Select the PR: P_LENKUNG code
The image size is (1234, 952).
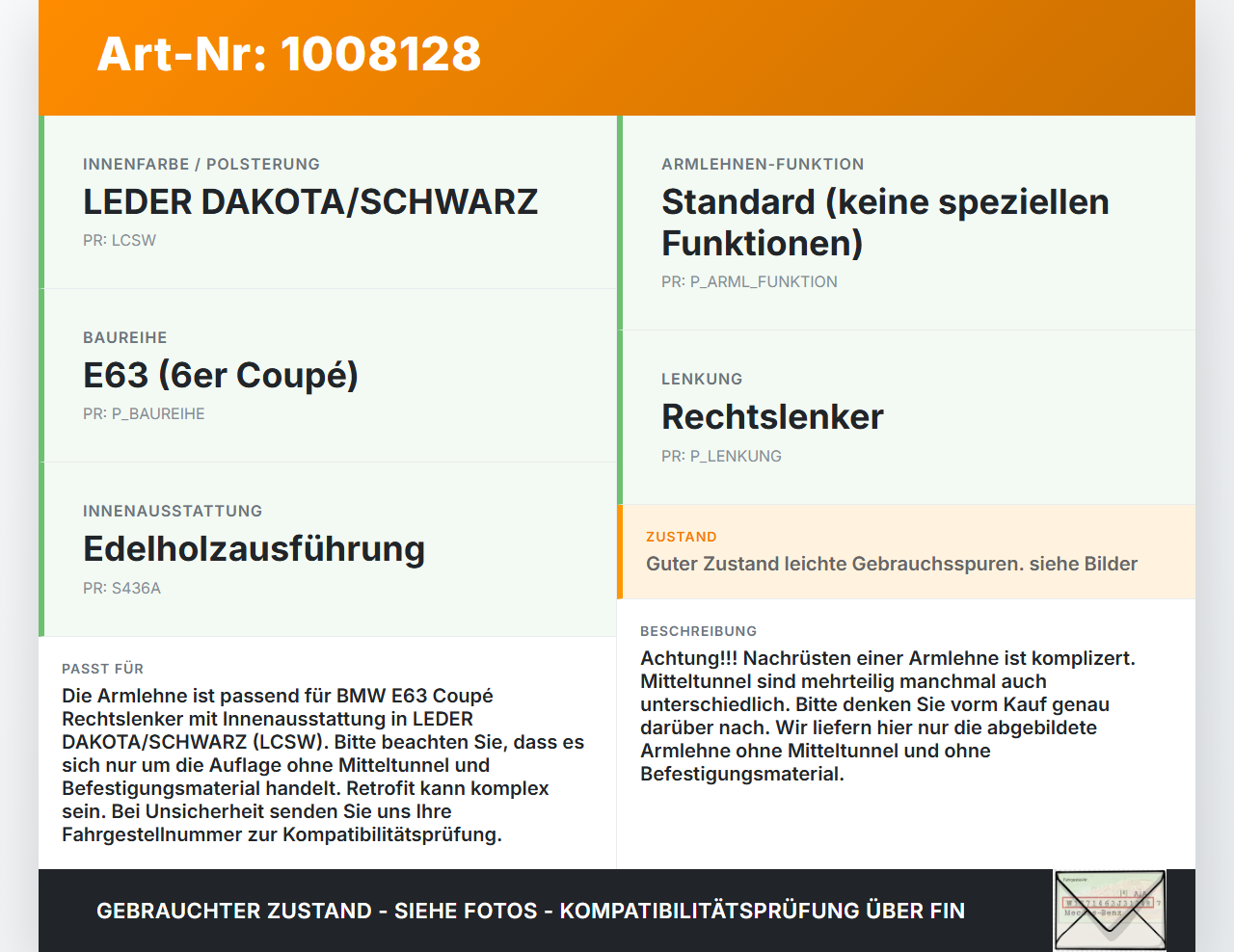pyautogui.click(x=721, y=456)
